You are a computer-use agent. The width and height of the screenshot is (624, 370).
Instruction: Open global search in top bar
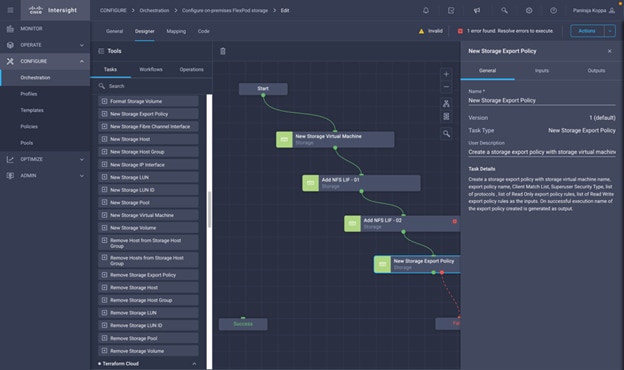pos(504,10)
